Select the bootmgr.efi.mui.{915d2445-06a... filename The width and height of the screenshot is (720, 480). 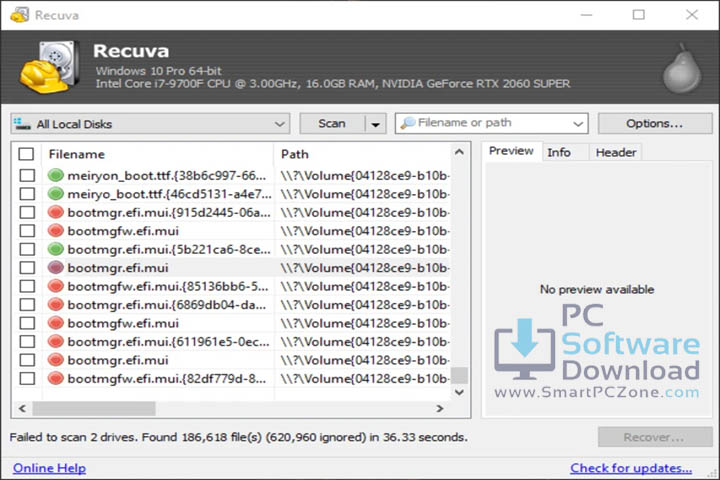pyautogui.click(x=169, y=212)
